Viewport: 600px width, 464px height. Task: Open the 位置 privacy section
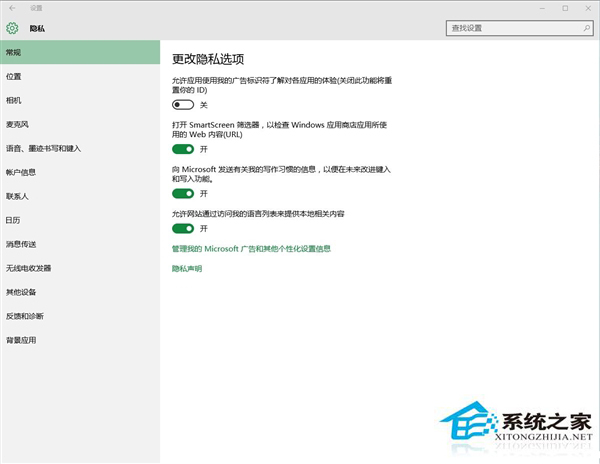[80, 76]
